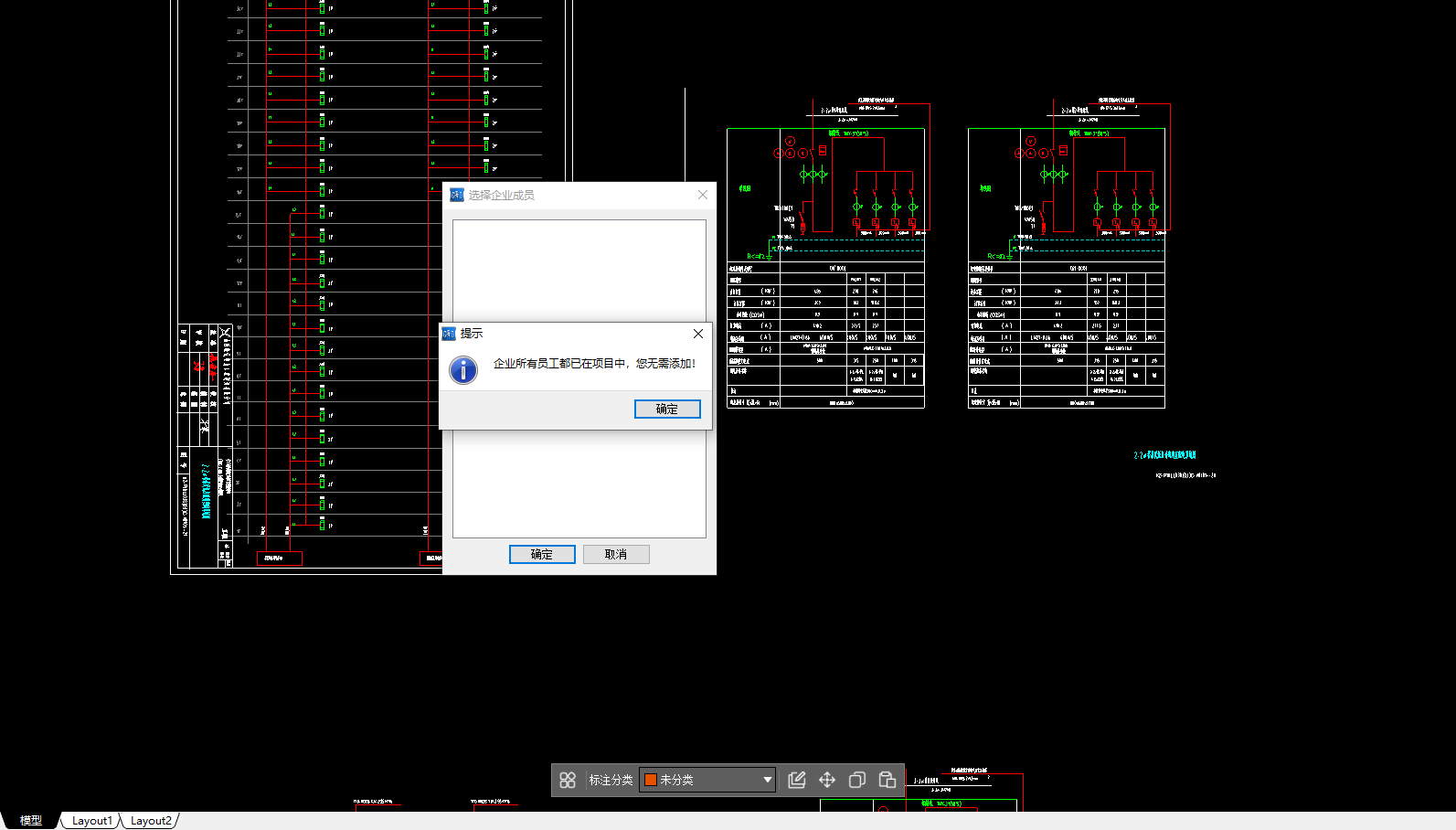Confirm the 提示 message with 确定
Viewport: 1456px width, 830px height.
(667, 409)
